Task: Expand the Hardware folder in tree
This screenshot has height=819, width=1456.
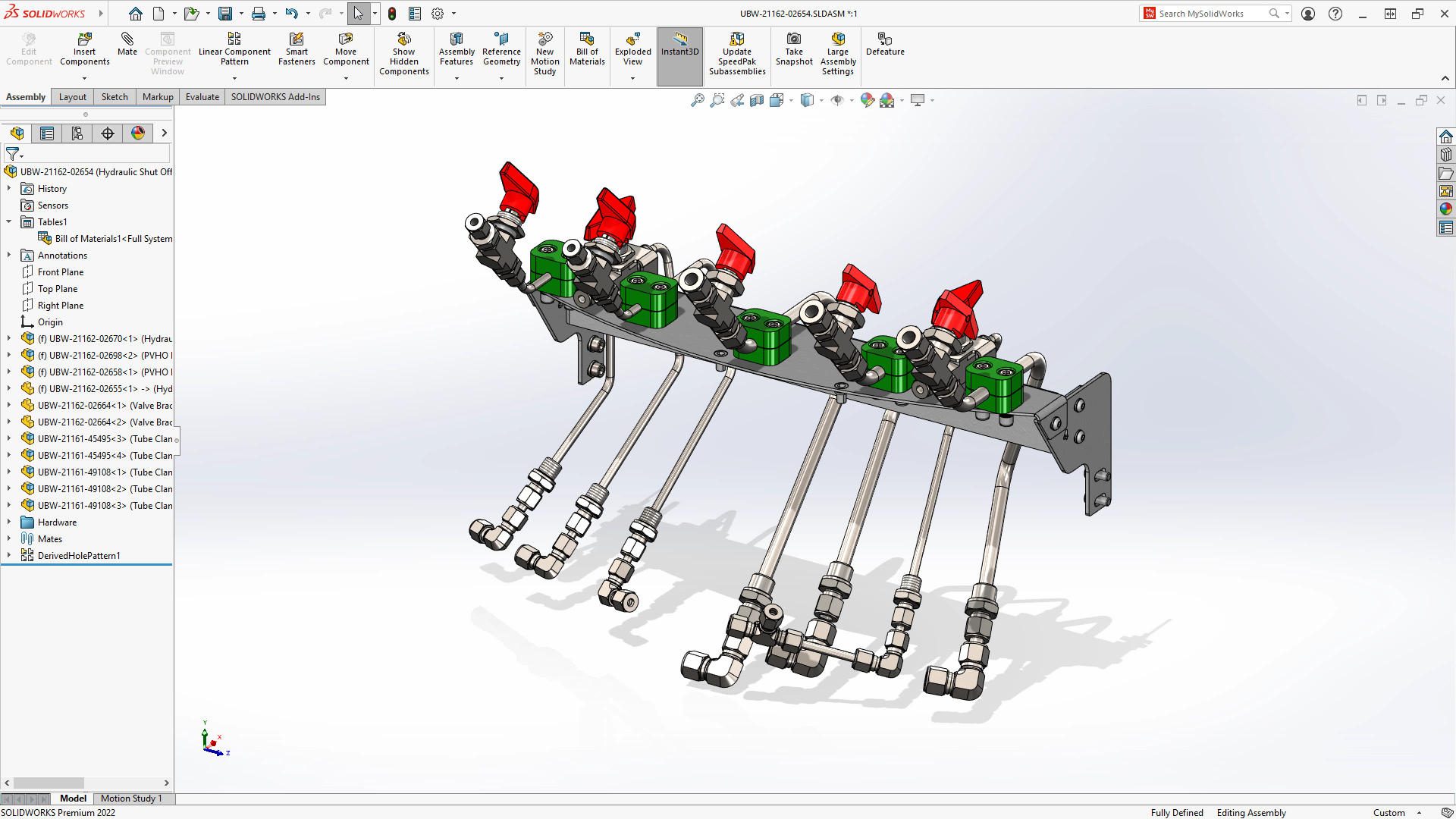Action: point(8,521)
